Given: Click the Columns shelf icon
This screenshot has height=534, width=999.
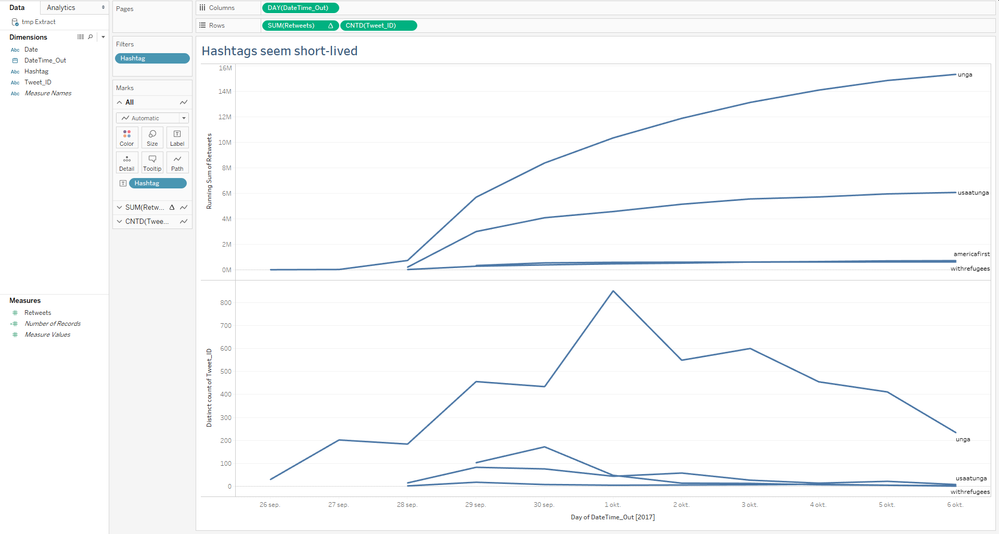Looking at the screenshot, I should click(202, 8).
